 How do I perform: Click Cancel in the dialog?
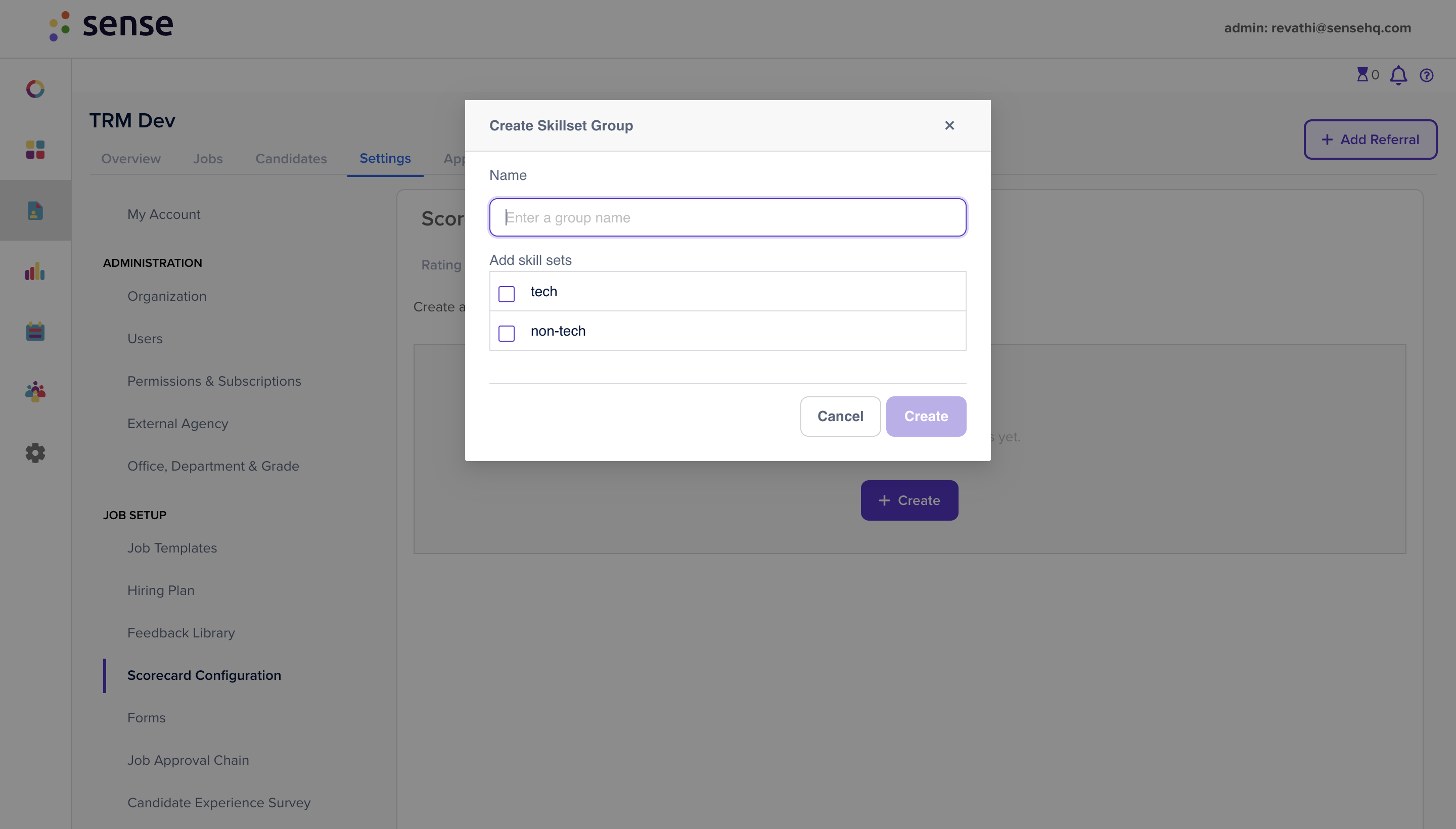[840, 416]
